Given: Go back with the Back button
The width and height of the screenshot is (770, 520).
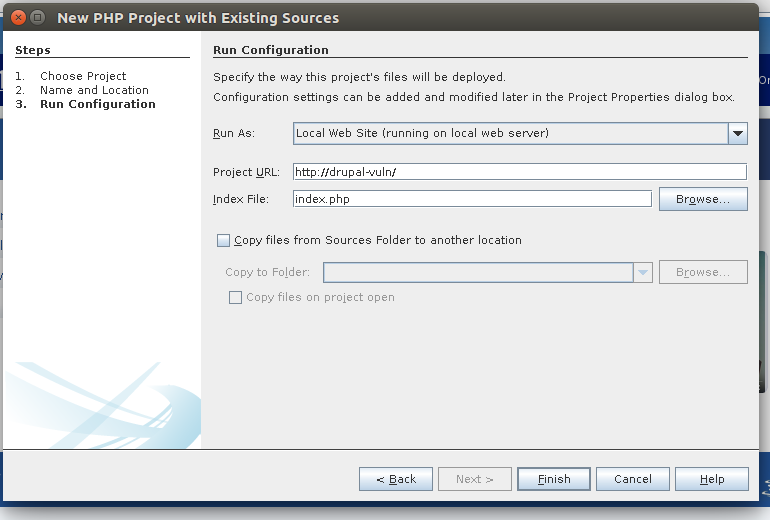Looking at the screenshot, I should click(x=396, y=479).
